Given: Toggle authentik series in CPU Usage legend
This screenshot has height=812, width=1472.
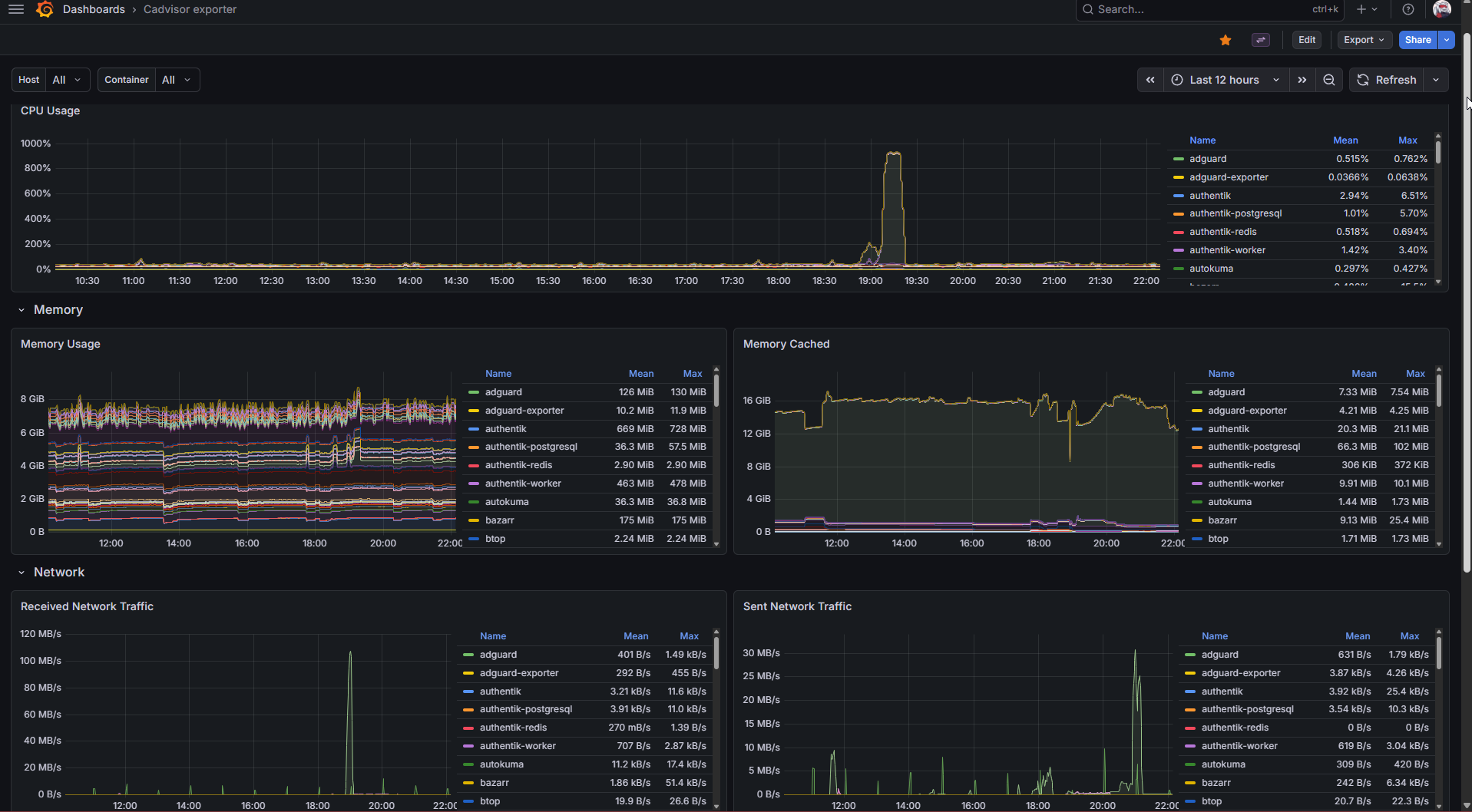Looking at the screenshot, I should [1210, 196].
